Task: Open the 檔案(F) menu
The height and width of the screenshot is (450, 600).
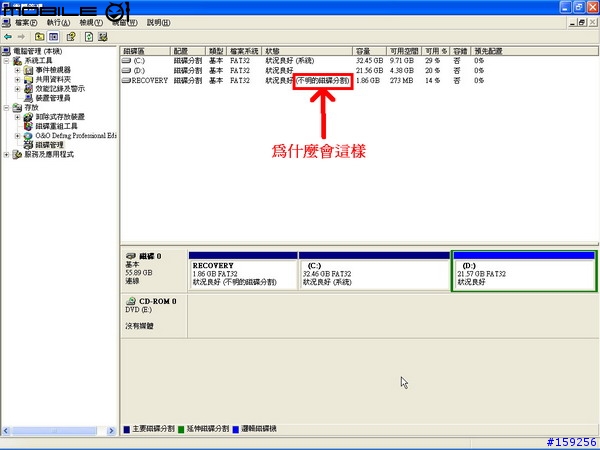Action: click(x=26, y=23)
